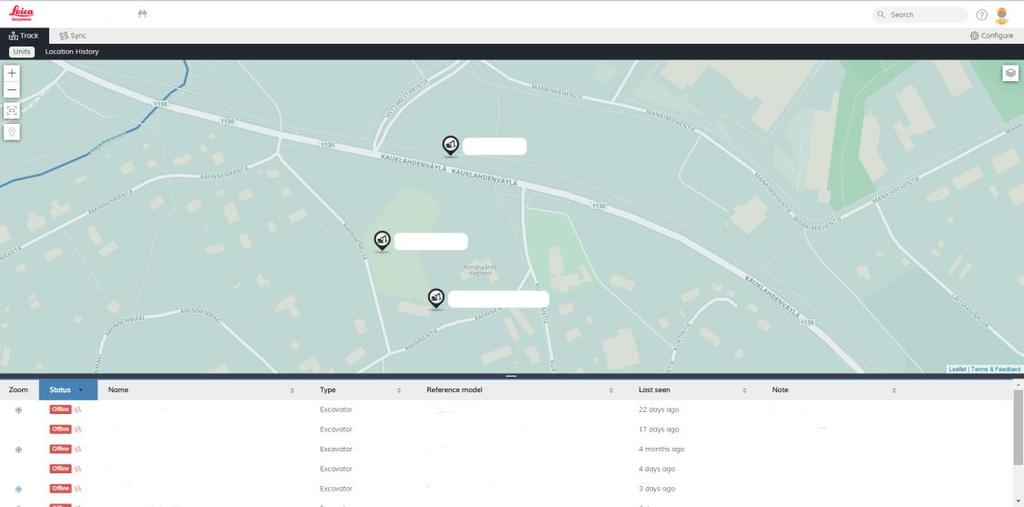Click the units table vertical scrollbar
This screenshot has height=507, width=1024.
(1018, 429)
